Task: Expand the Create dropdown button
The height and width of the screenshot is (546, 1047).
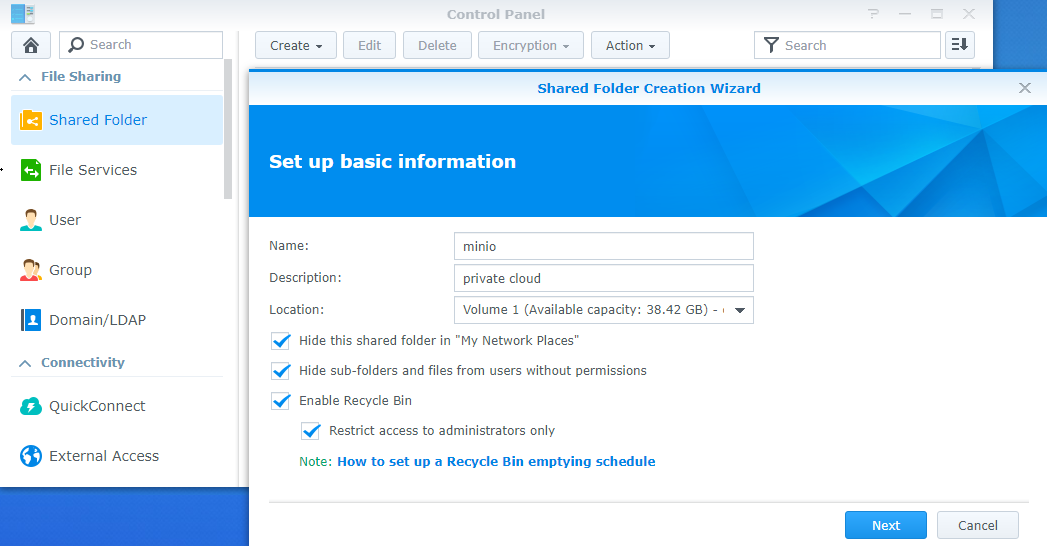Action: pyautogui.click(x=296, y=45)
